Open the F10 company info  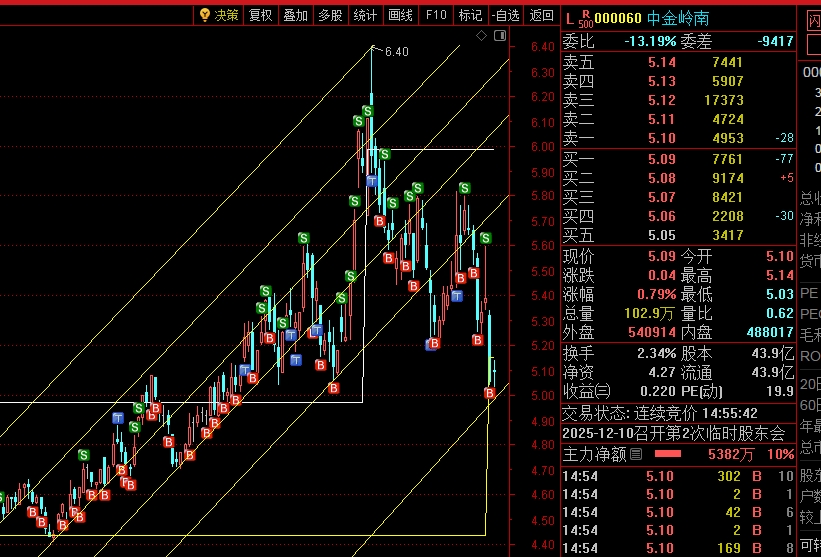(x=436, y=15)
